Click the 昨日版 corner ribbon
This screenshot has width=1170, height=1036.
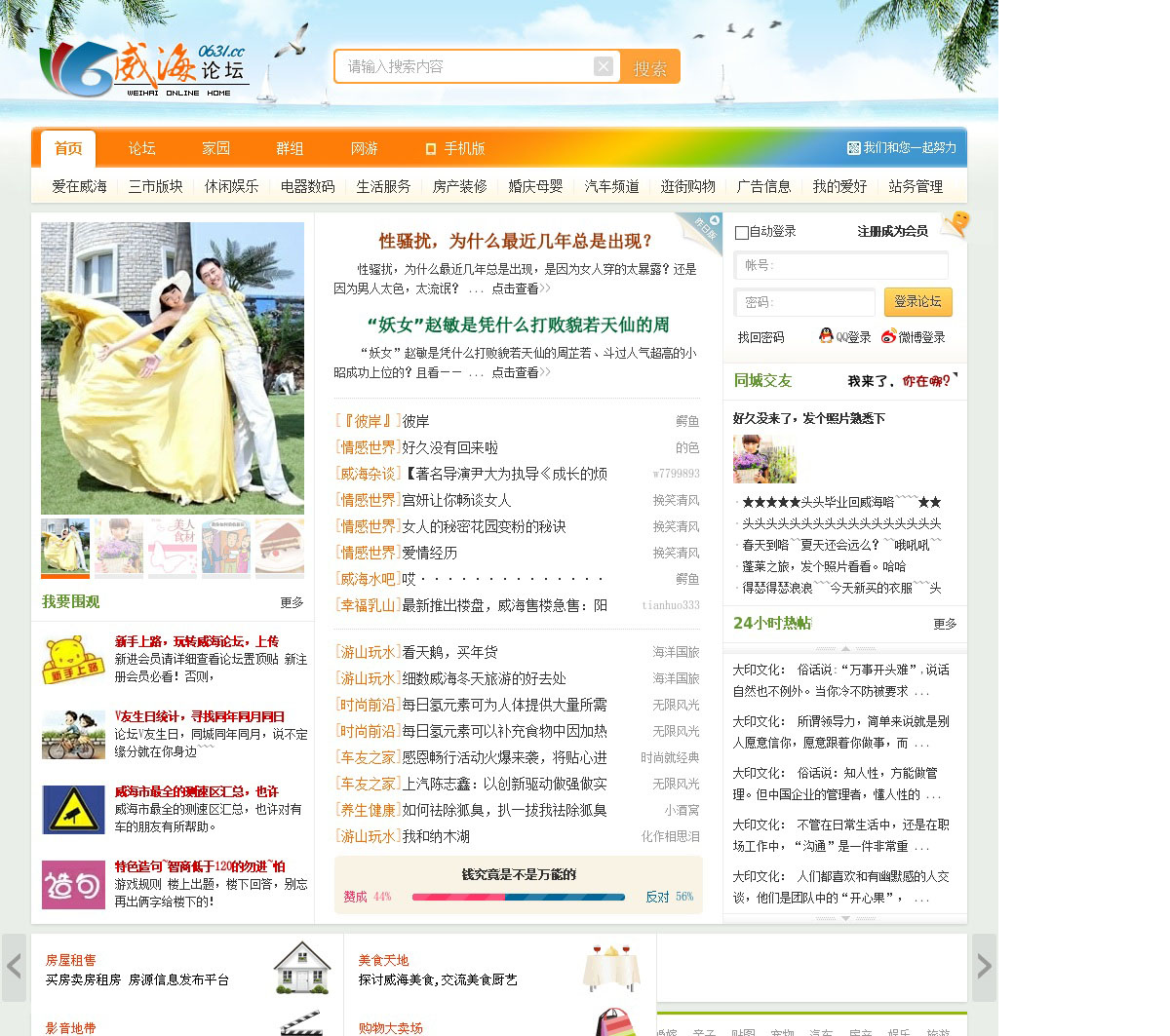tap(702, 232)
